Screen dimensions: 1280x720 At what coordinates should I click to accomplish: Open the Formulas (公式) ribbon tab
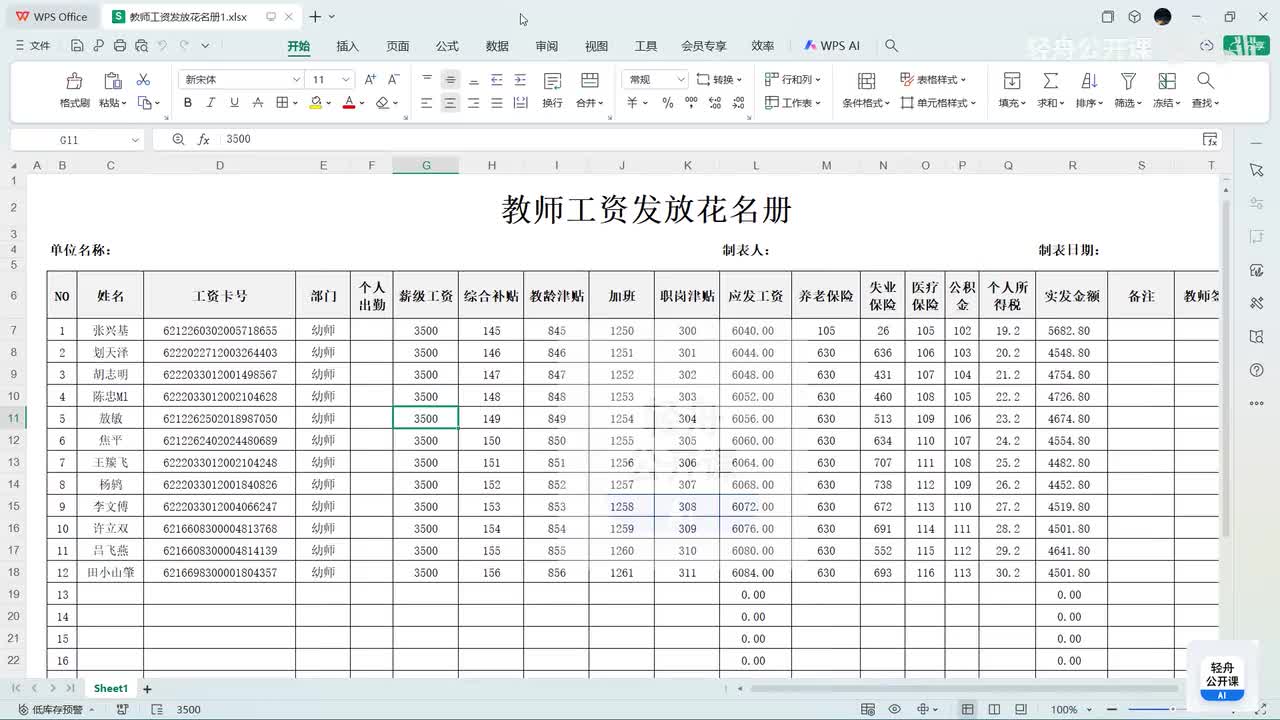click(447, 46)
